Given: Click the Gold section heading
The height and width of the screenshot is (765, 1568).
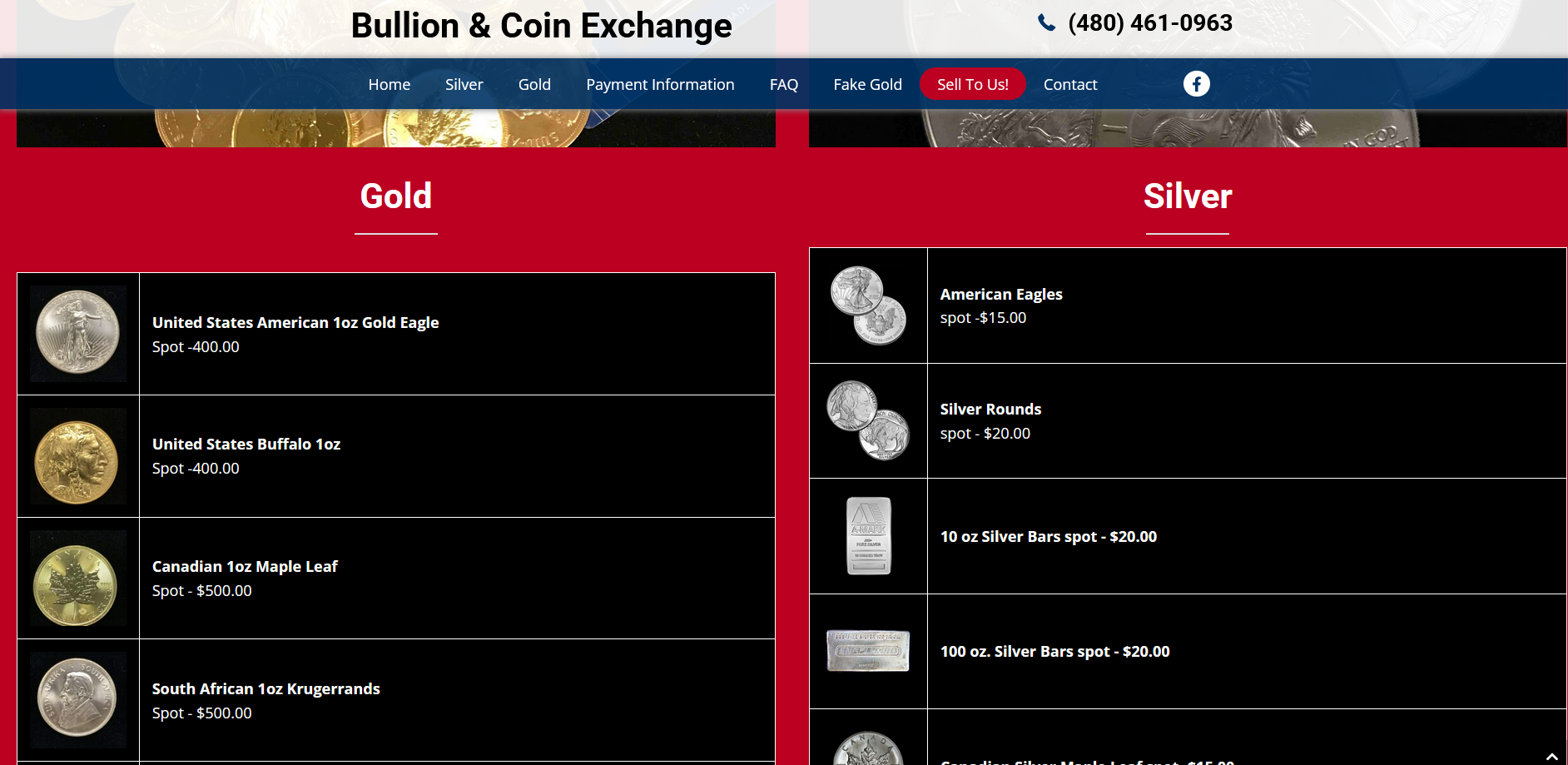Looking at the screenshot, I should click(396, 196).
